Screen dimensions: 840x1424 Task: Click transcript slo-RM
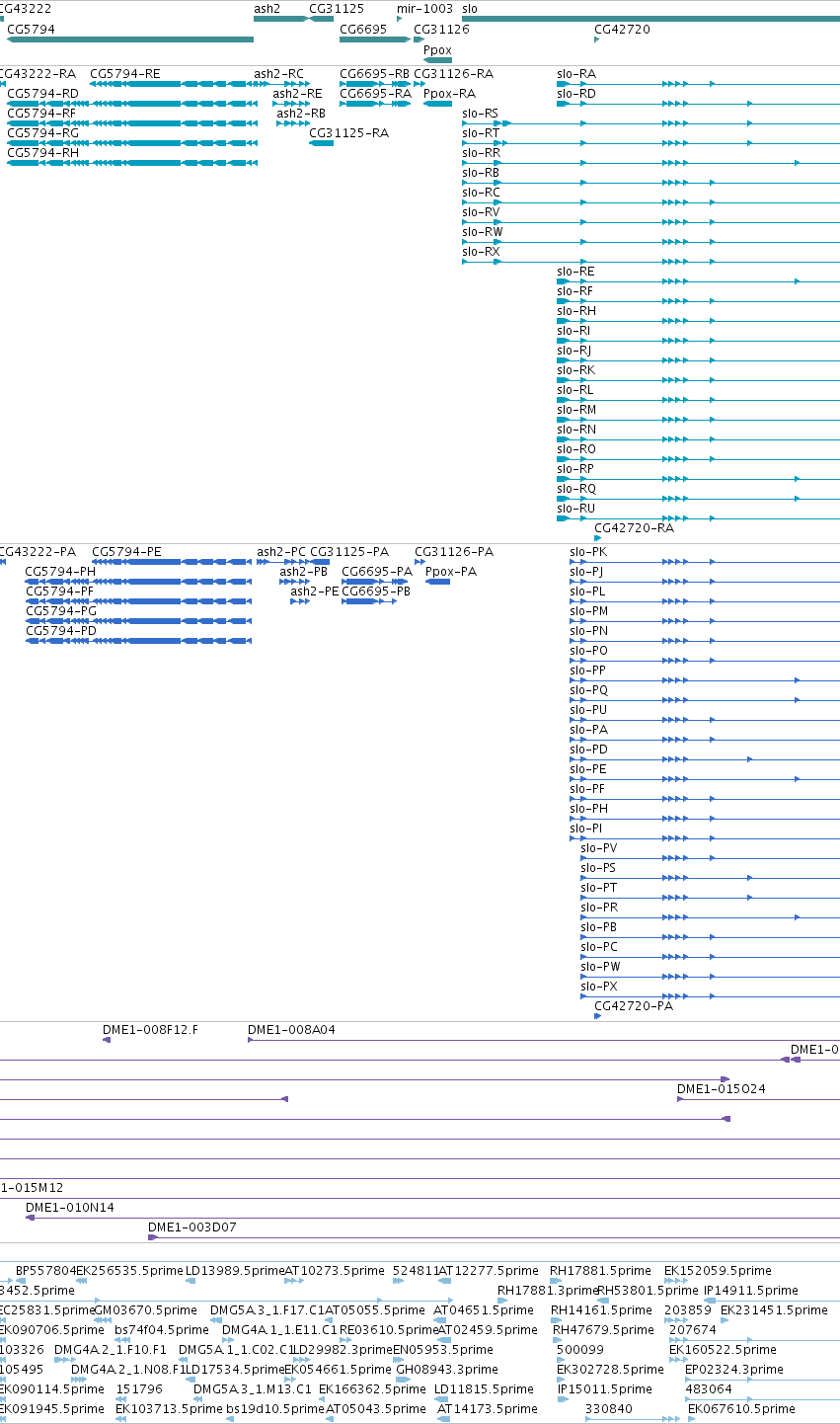coord(576,410)
